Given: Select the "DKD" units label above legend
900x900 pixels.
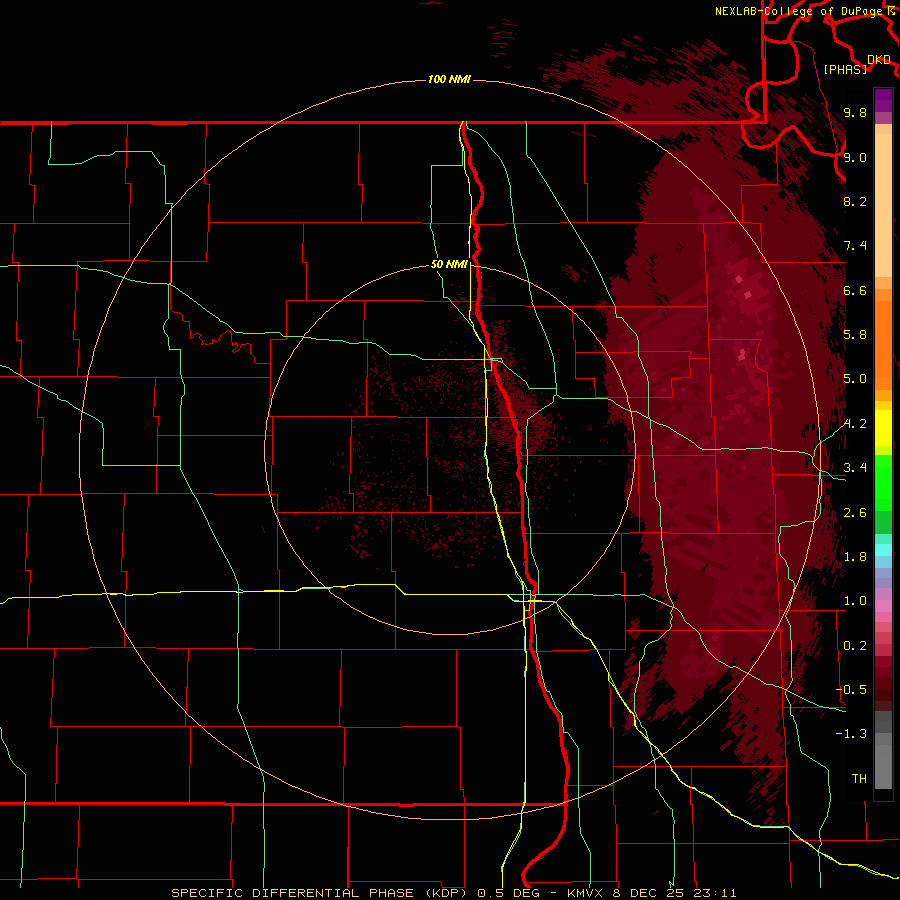Looking at the screenshot, I should tap(879, 59).
